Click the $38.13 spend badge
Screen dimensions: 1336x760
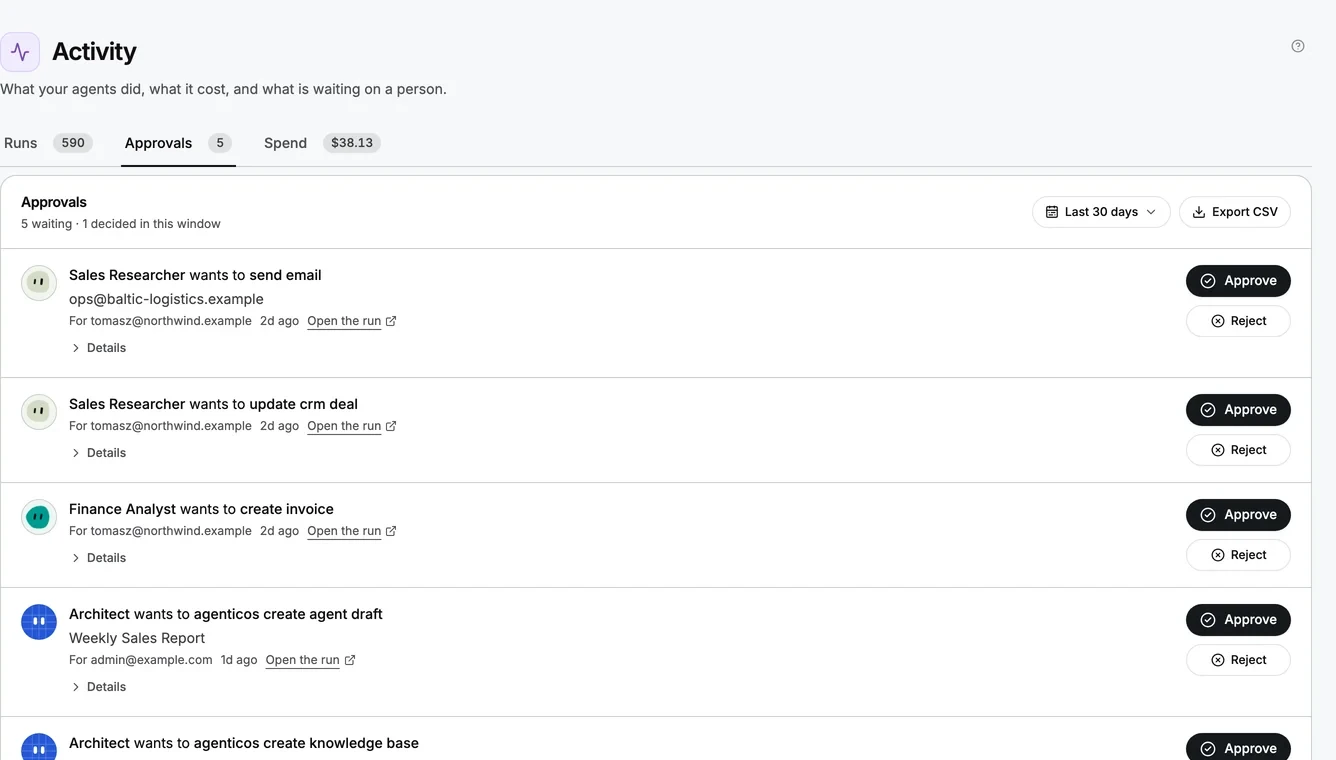click(x=352, y=143)
